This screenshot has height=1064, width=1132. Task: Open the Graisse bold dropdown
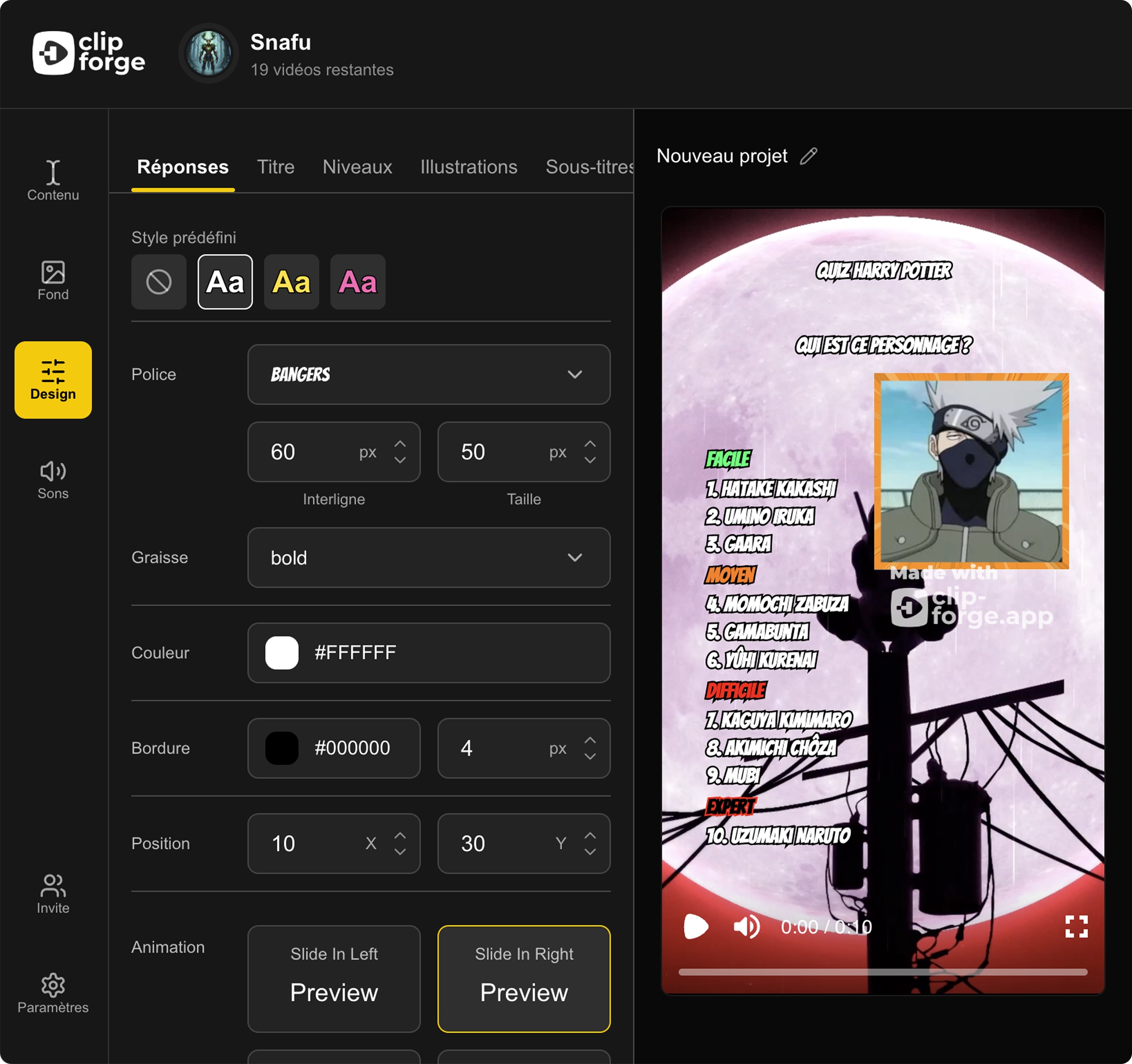pyautogui.click(x=428, y=557)
